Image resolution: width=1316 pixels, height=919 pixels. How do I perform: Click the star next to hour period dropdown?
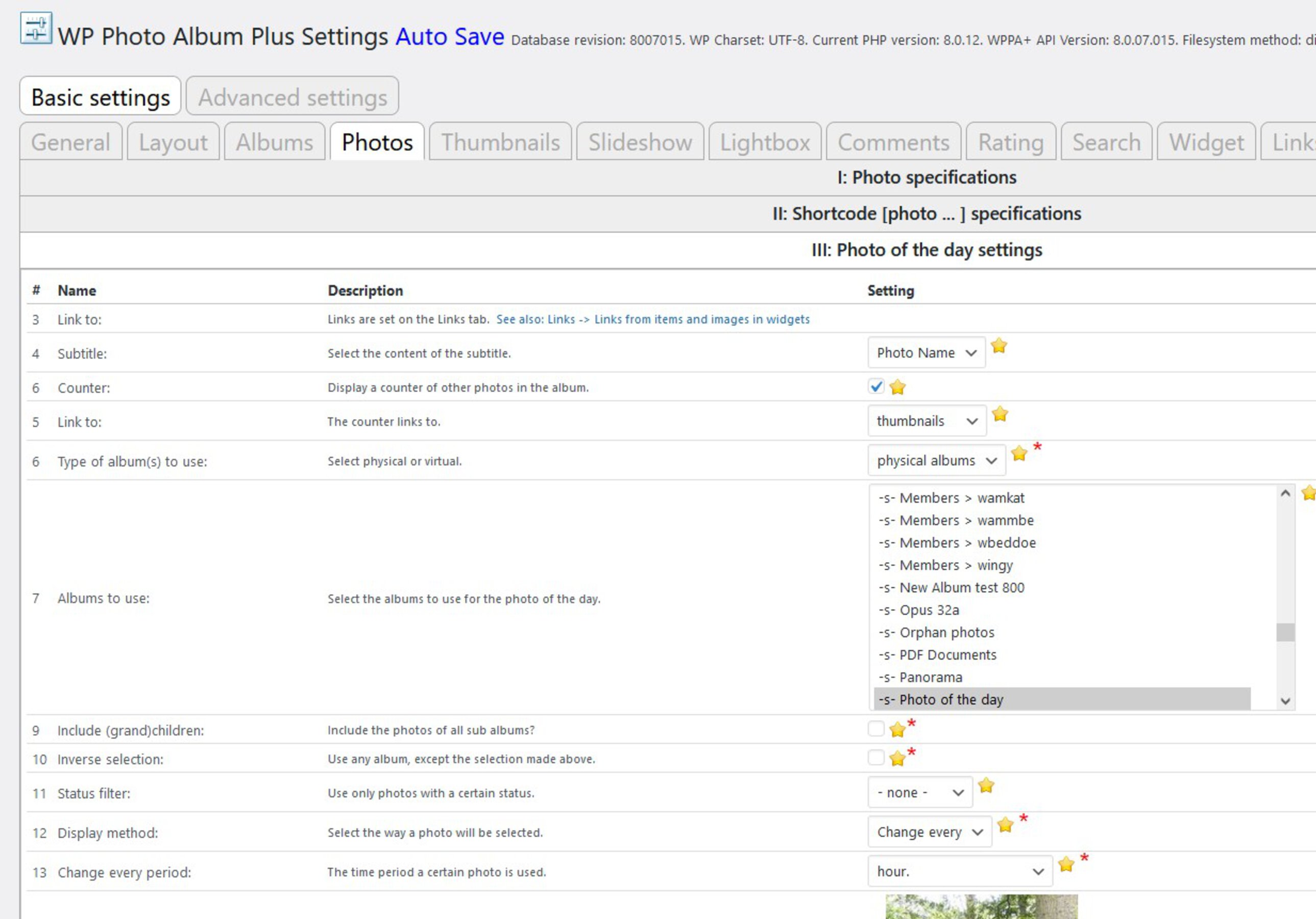pos(1066,864)
